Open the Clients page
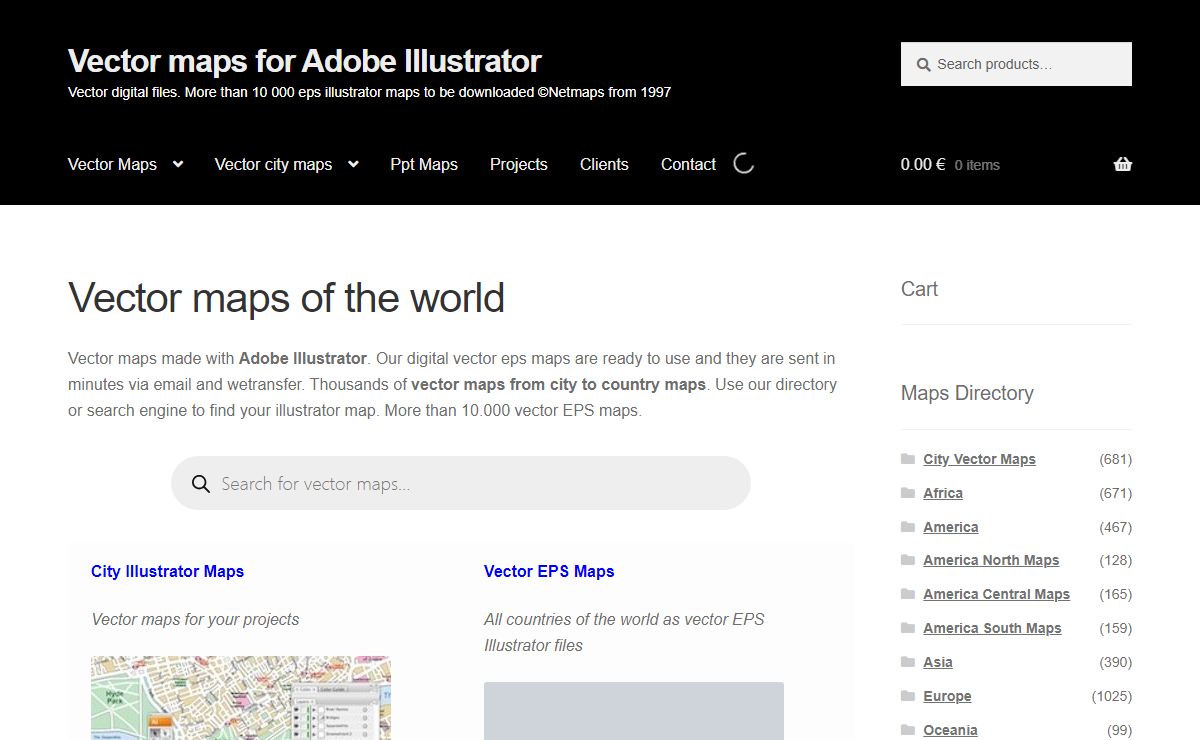The image size is (1200, 740). [604, 164]
